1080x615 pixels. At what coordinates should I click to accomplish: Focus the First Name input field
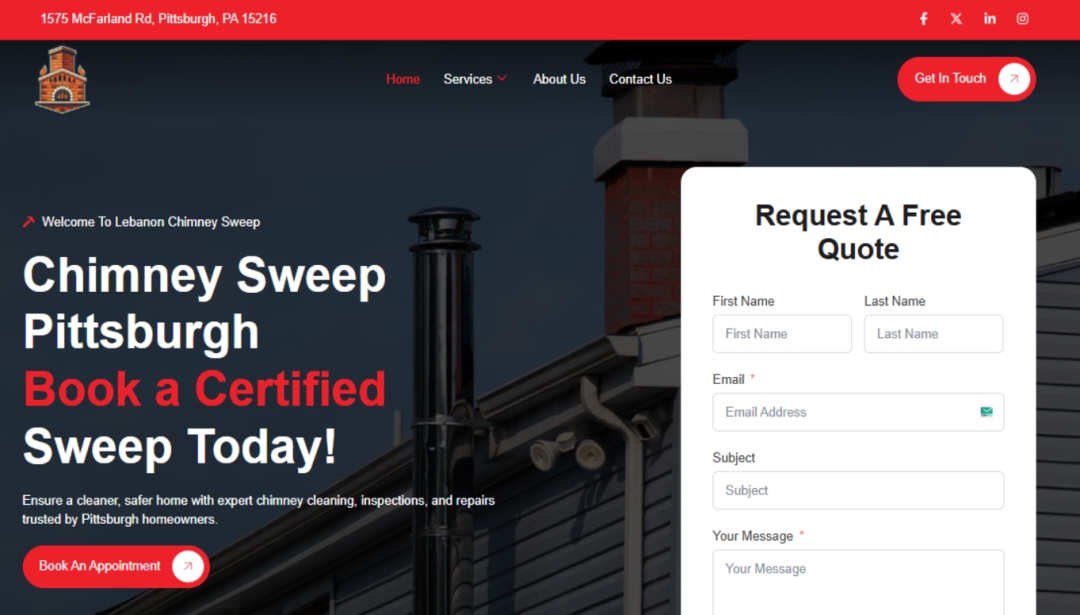[x=782, y=334]
